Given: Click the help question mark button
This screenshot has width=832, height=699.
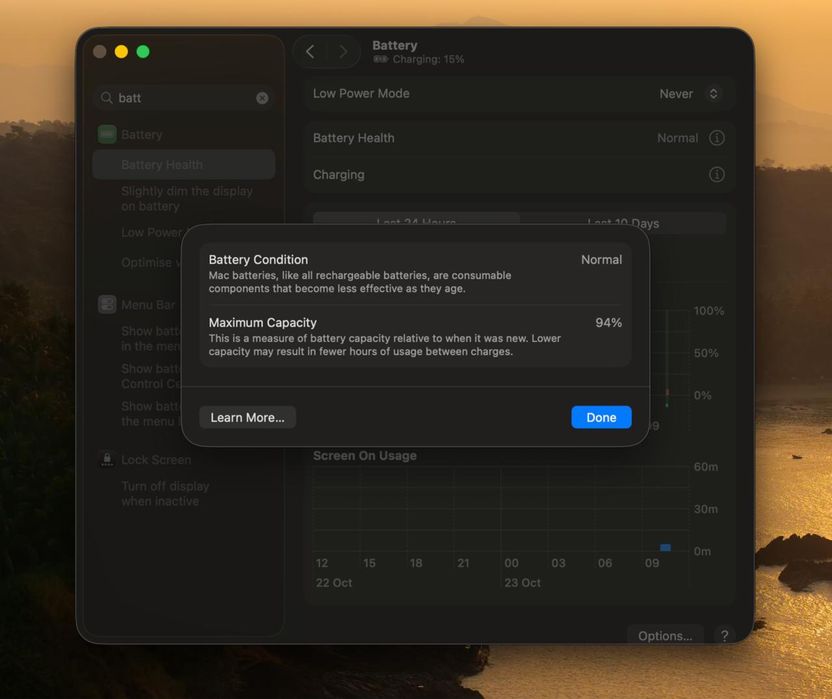Looking at the screenshot, I should (724, 635).
